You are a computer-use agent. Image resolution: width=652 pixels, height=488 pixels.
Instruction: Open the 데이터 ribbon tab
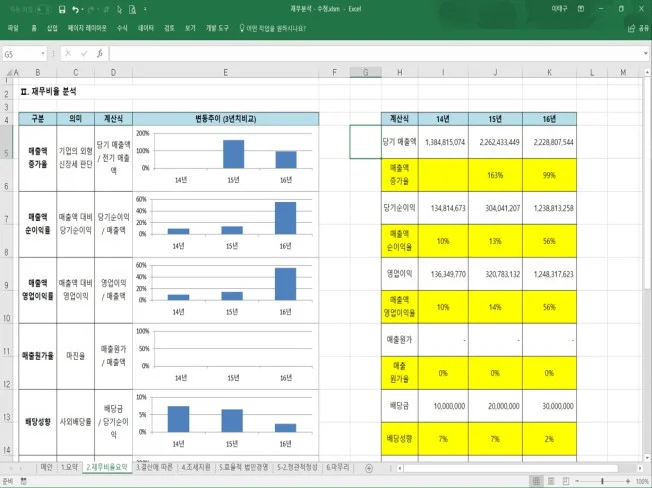tap(146, 29)
